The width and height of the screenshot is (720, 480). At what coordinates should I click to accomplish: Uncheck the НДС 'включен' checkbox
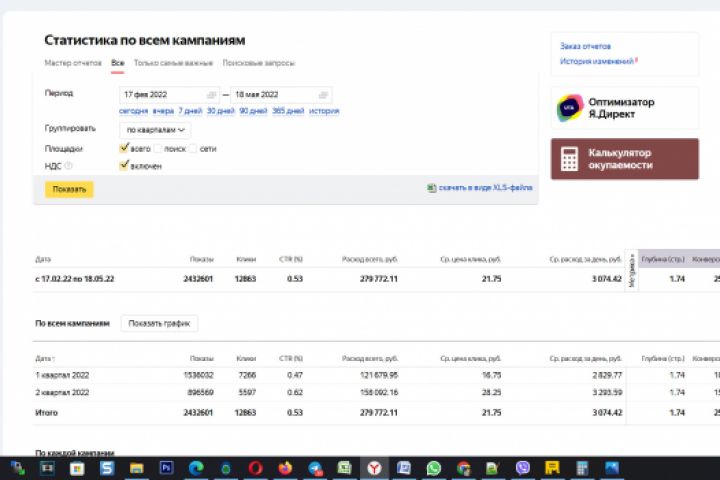[124, 165]
